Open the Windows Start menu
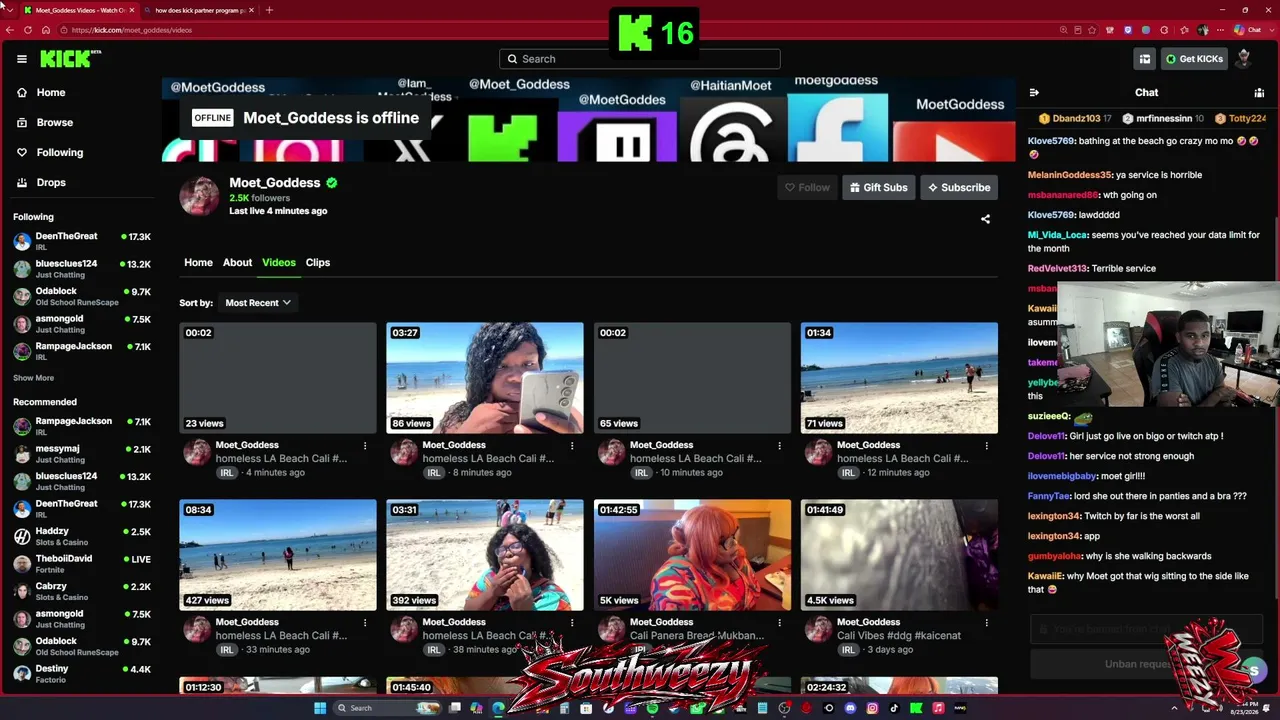The height and width of the screenshot is (720, 1280). tap(320, 708)
